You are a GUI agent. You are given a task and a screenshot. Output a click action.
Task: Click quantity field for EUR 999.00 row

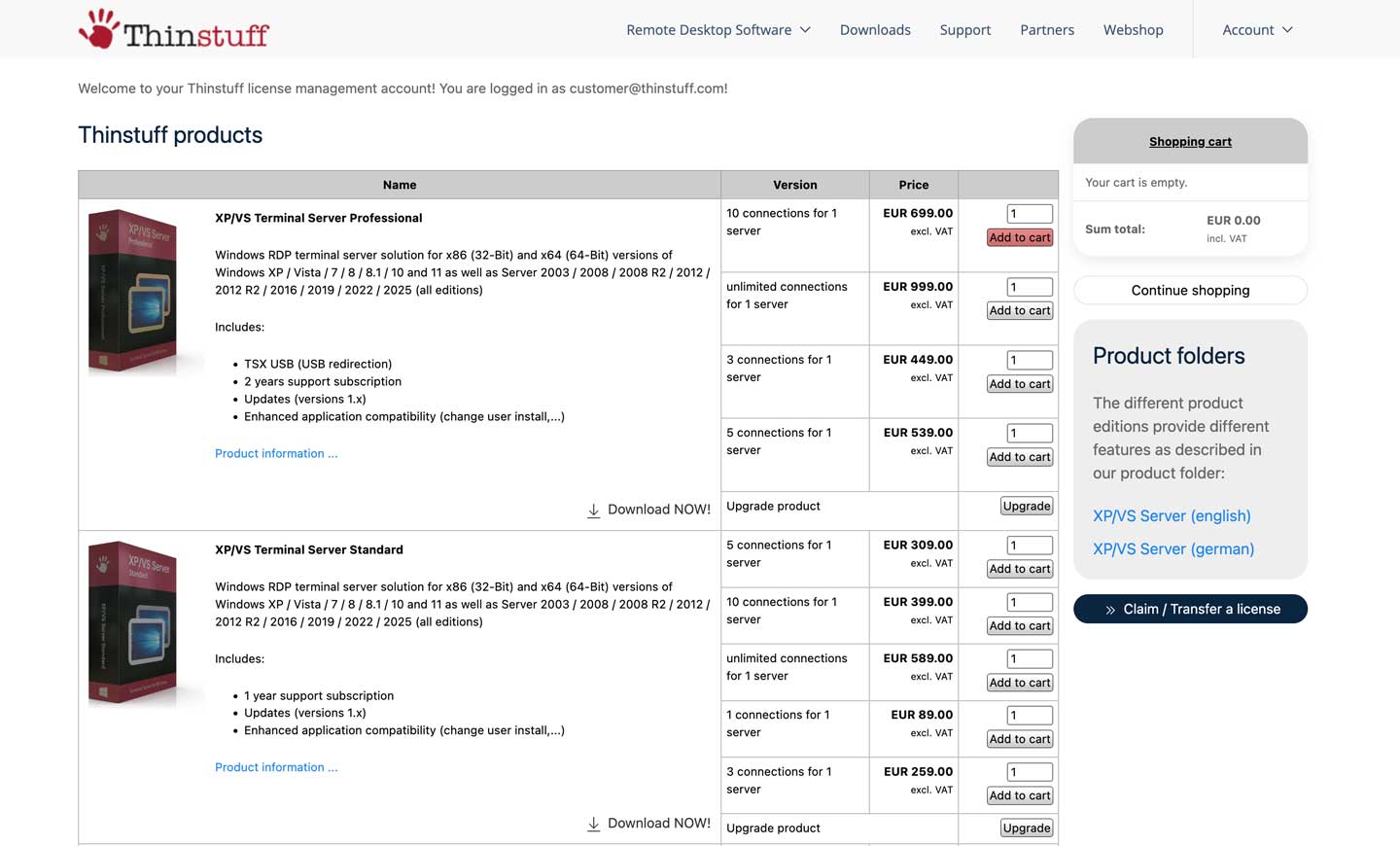1030,287
